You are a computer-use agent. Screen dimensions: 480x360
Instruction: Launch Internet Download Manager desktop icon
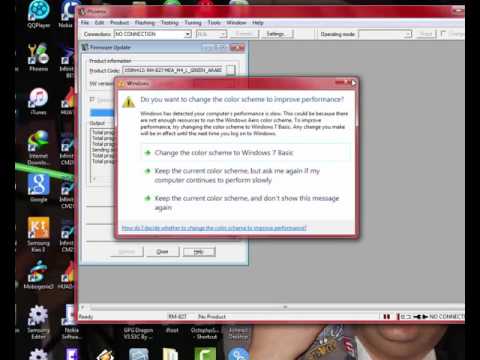pos(38,147)
